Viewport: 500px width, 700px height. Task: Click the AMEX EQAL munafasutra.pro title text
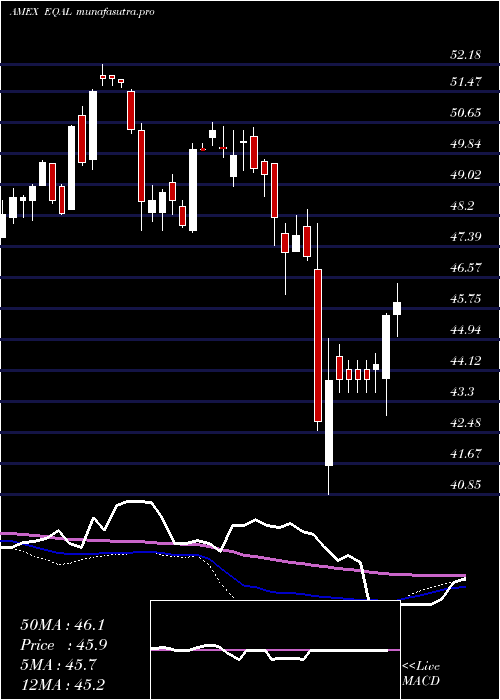pos(82,12)
